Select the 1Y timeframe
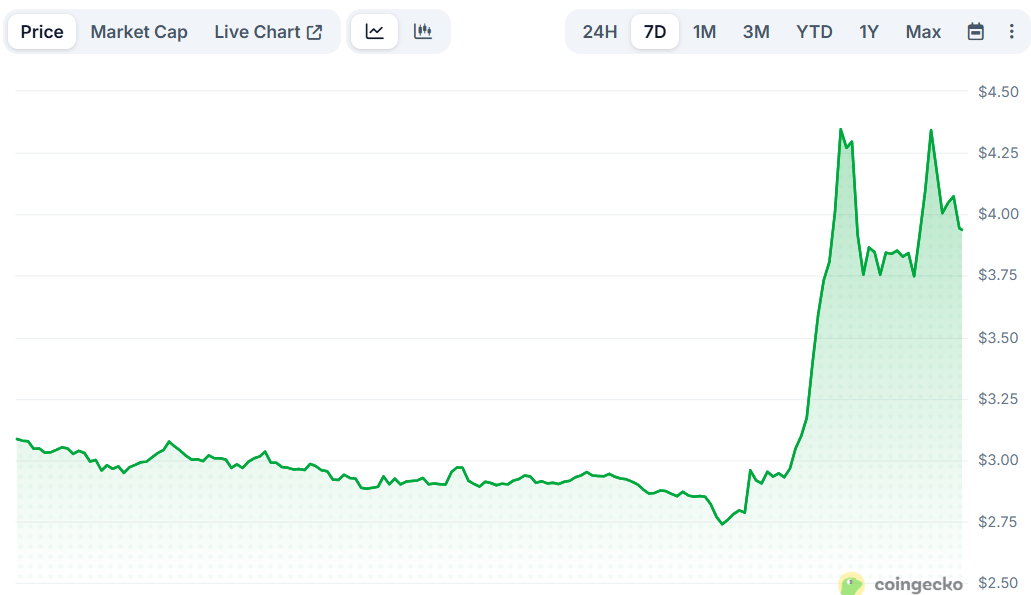Viewport: 1031px width, 595px height. click(868, 31)
